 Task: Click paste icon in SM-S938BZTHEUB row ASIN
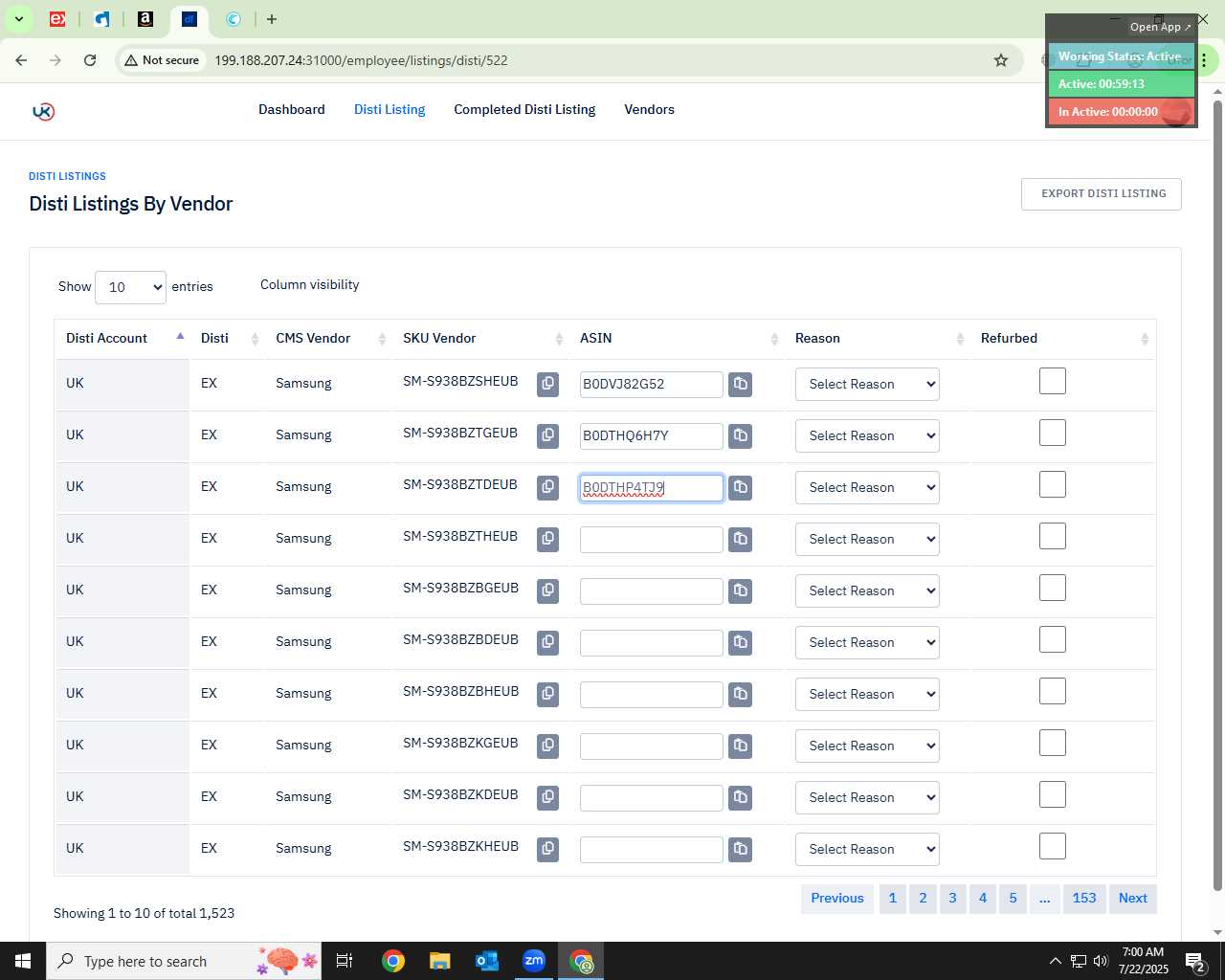[x=740, y=539]
